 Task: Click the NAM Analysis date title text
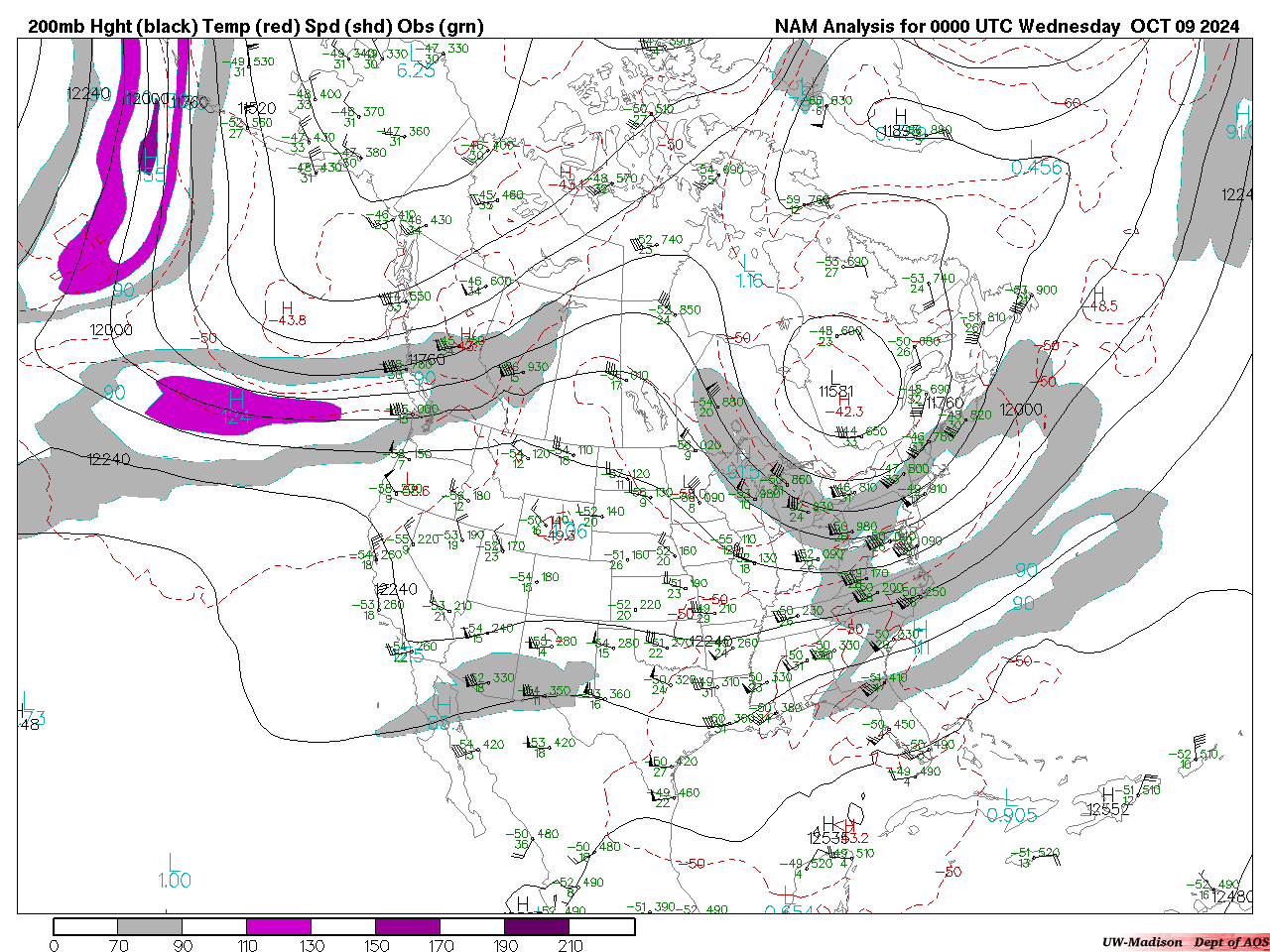(1006, 27)
